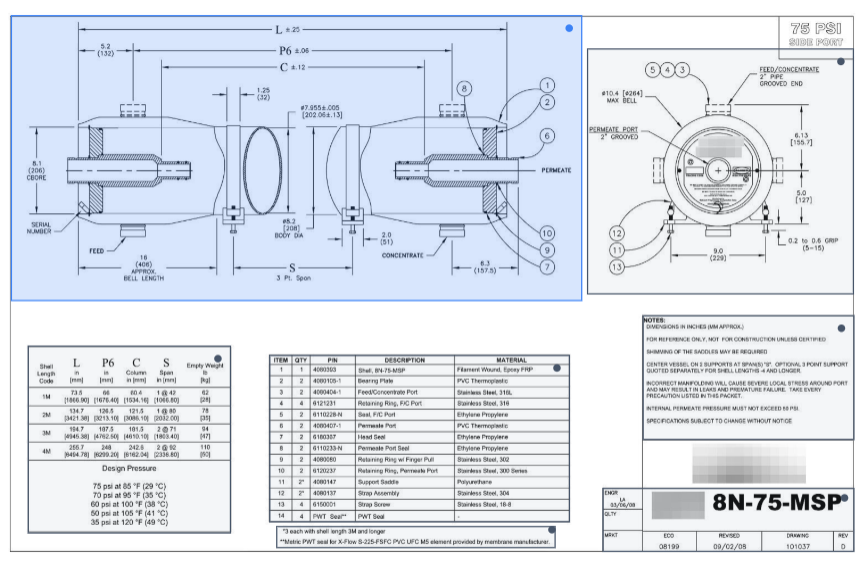Click callout balloon 8 above the right end cap
This screenshot has width=868, height=569.
(464, 89)
